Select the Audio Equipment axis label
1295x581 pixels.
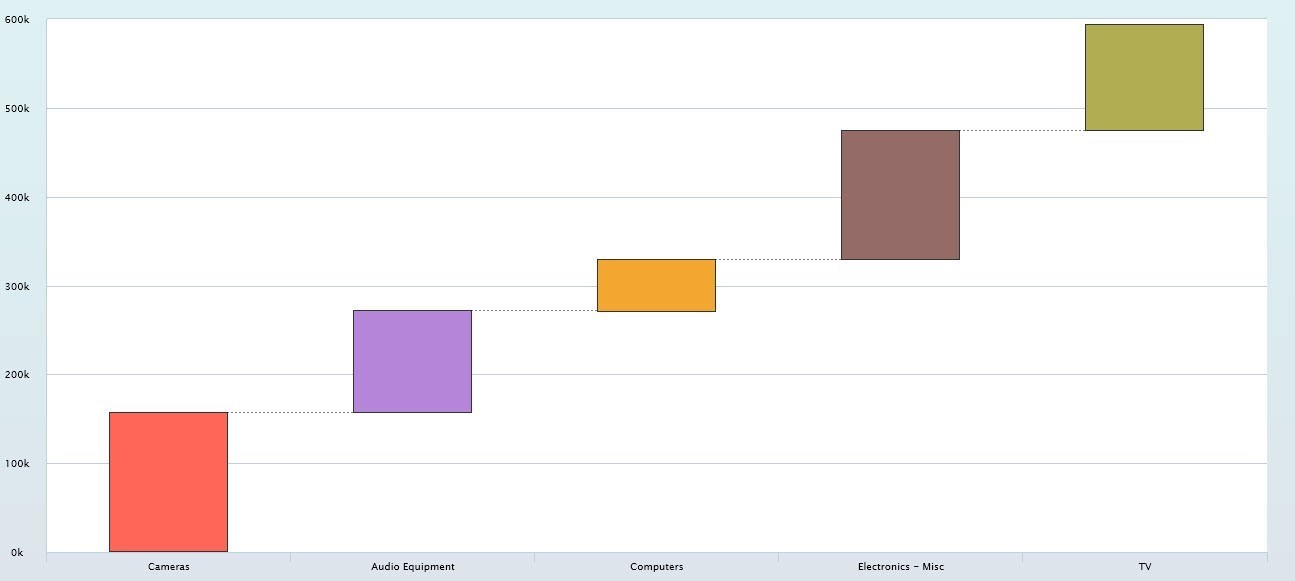(412, 567)
